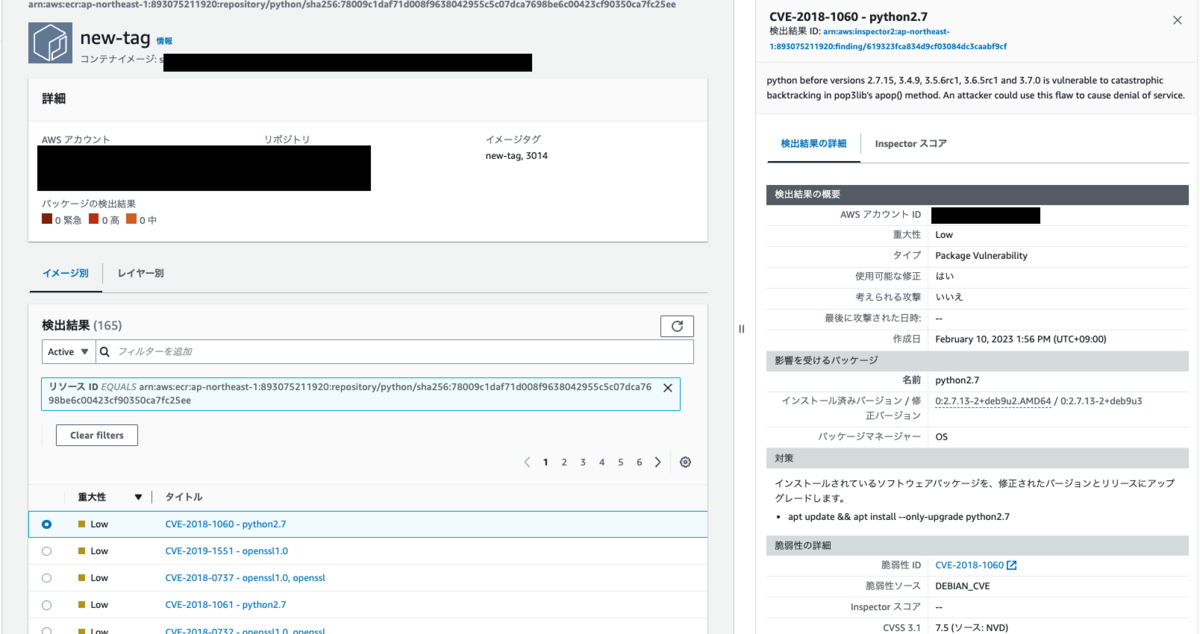Click the refresh findings icon button
This screenshot has height=634, width=1200.
pyautogui.click(x=677, y=326)
